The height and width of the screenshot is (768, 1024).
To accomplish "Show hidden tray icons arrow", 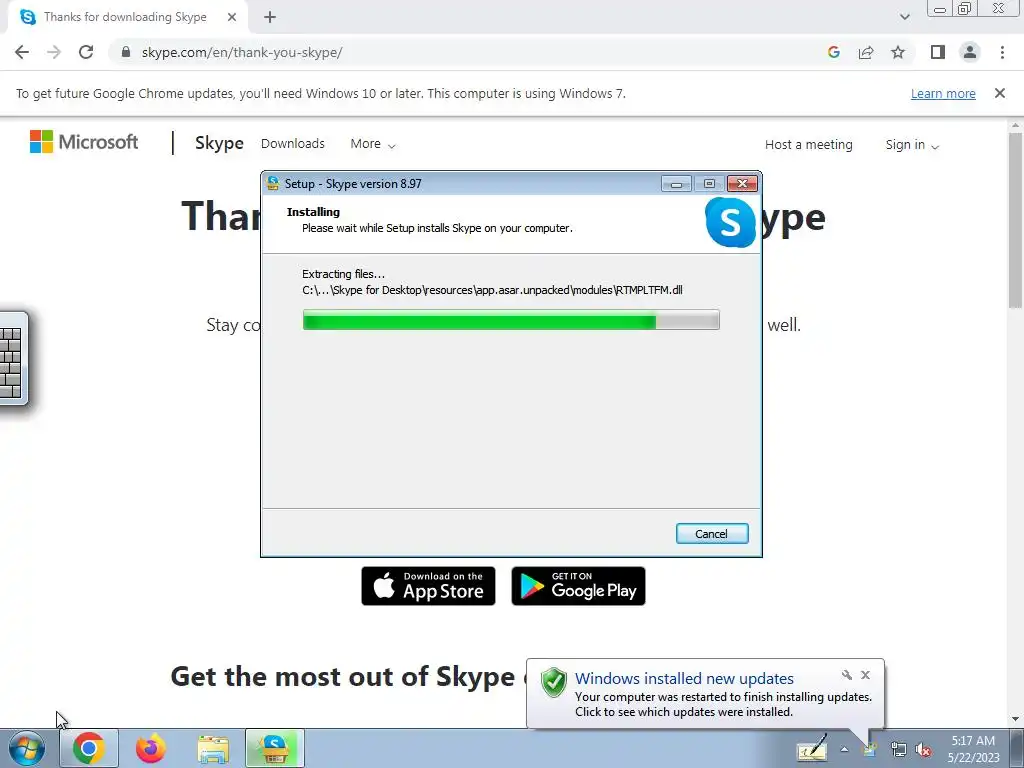I will point(844,749).
